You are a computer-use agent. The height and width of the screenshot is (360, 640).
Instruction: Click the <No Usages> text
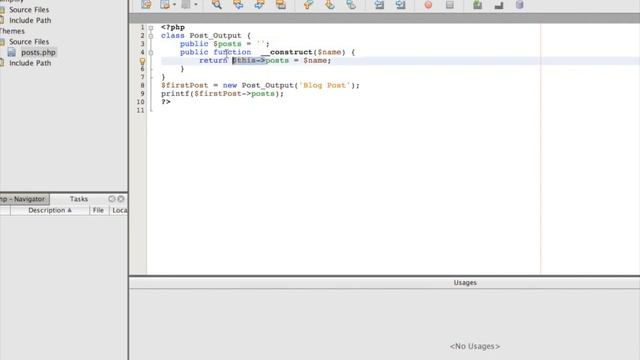pyautogui.click(x=475, y=346)
